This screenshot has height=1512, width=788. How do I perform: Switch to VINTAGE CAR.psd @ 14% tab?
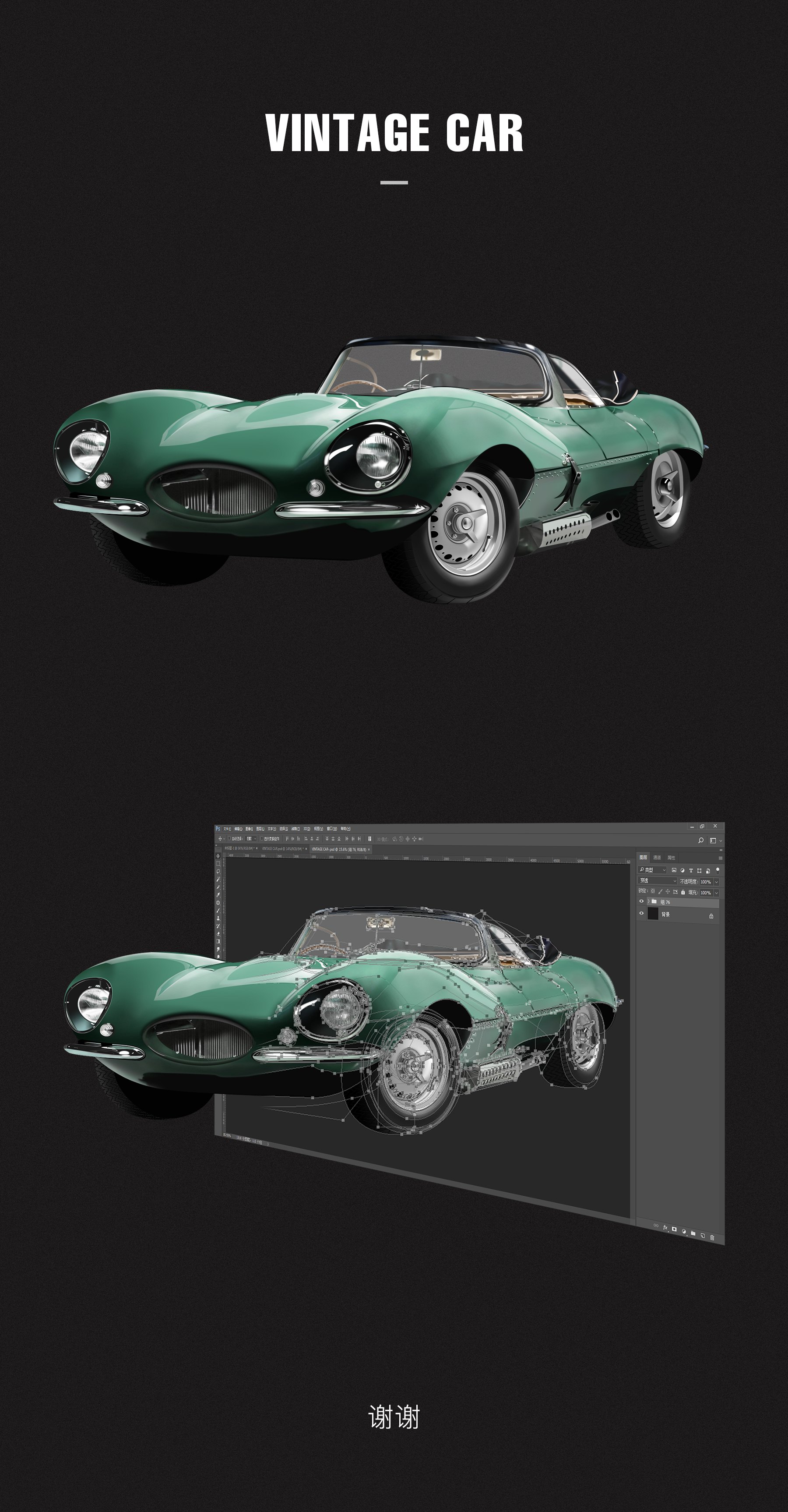coord(283,849)
